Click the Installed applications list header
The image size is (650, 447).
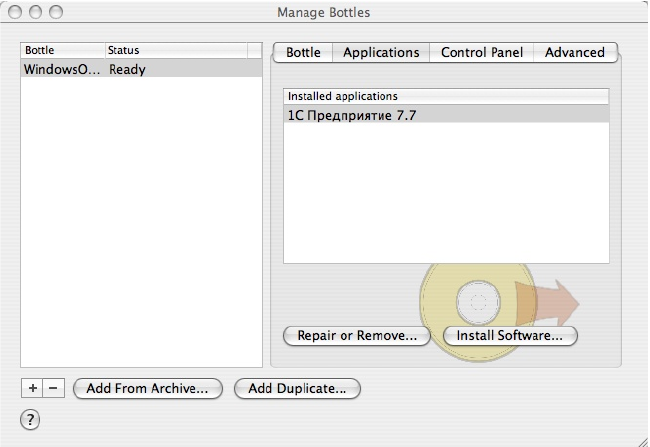tap(446, 96)
